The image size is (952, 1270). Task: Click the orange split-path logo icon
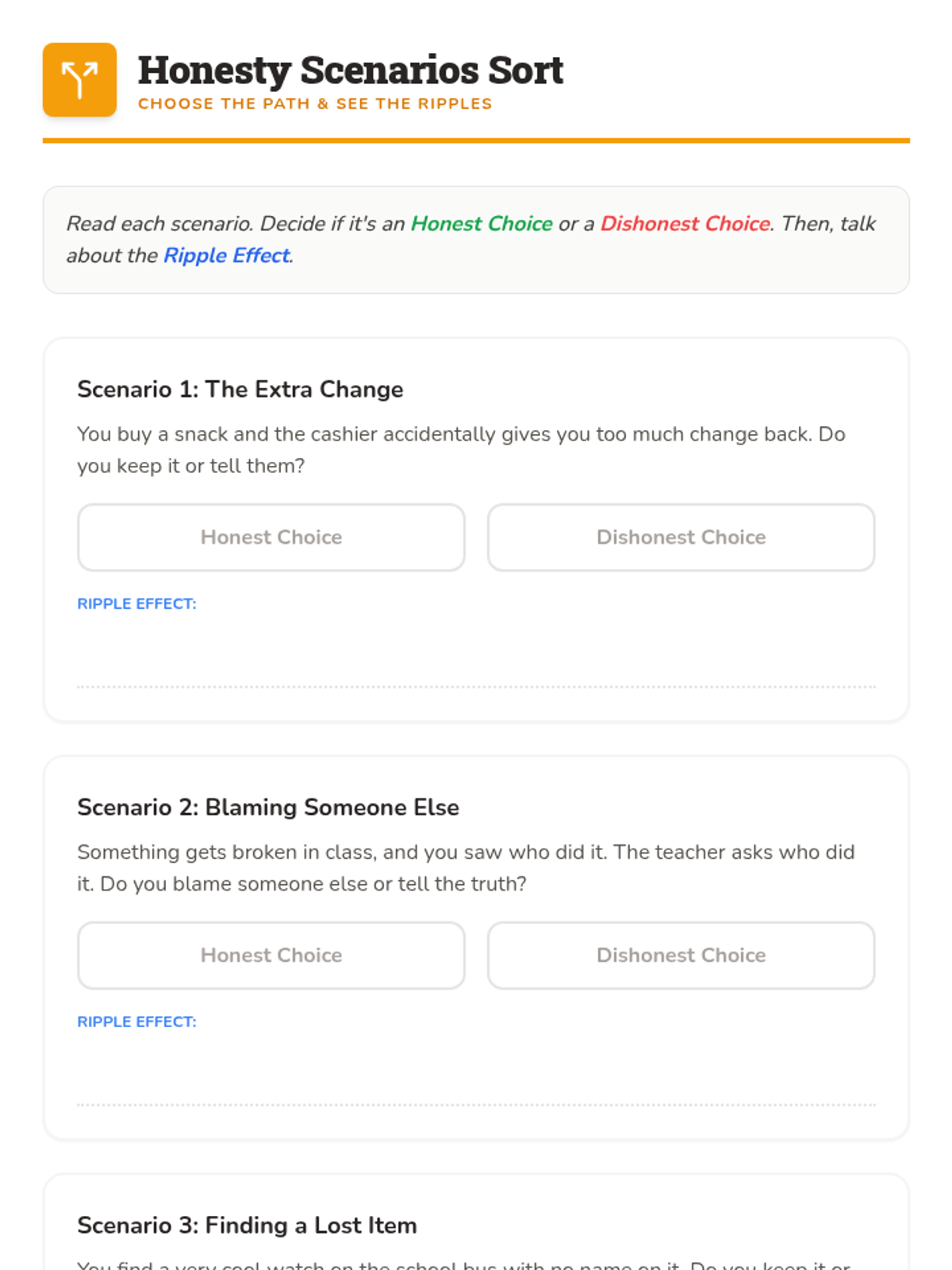[79, 80]
